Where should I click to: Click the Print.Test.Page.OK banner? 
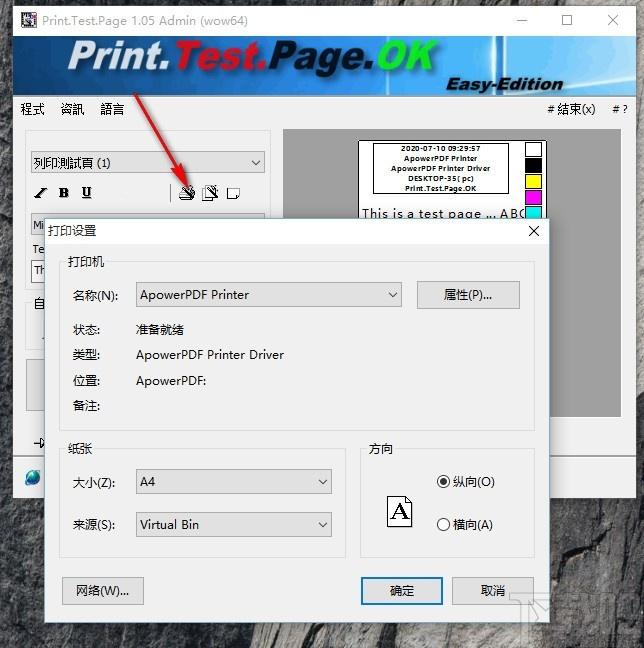coord(324,66)
